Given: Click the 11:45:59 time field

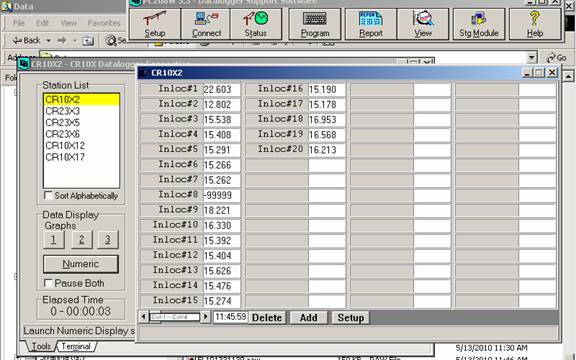Looking at the screenshot, I should pyautogui.click(x=230, y=317).
